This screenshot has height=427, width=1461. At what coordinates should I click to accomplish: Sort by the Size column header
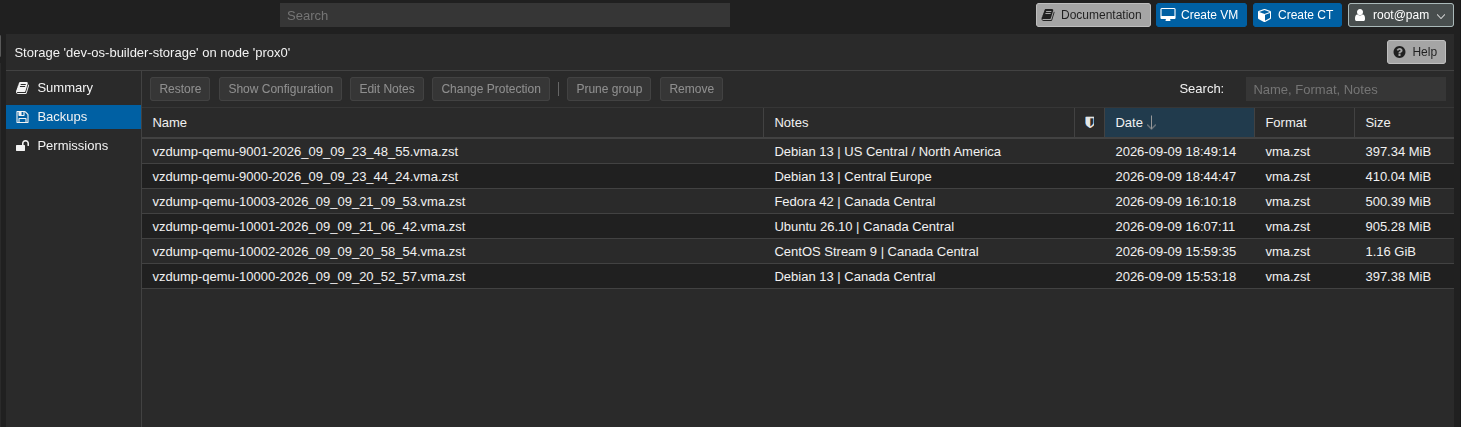coord(1404,122)
